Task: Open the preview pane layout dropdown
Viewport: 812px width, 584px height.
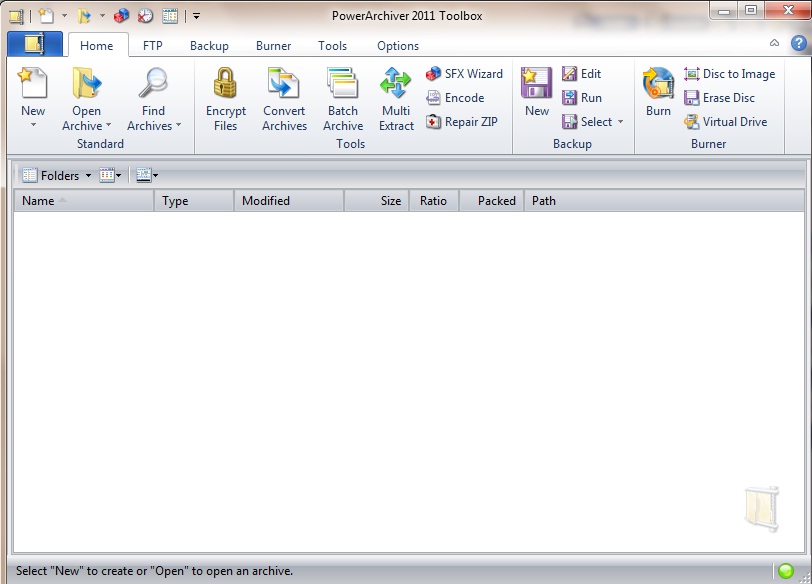Action: 147,176
